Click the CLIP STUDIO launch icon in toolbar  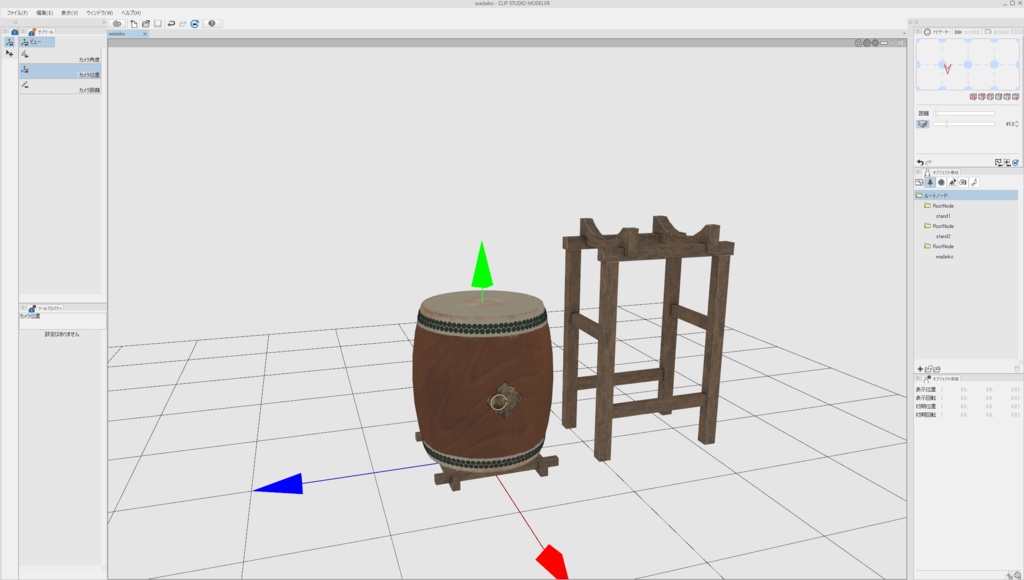pos(117,24)
